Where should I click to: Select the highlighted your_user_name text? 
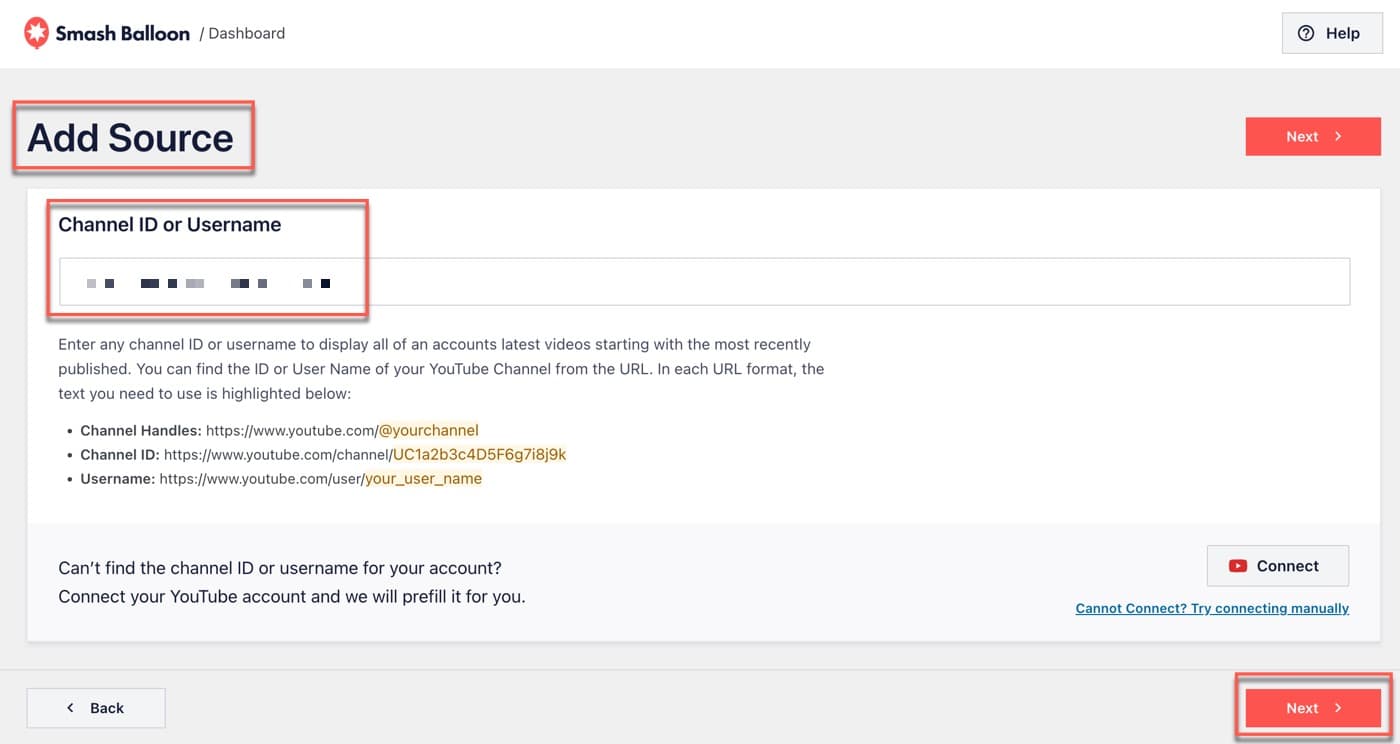tap(423, 479)
